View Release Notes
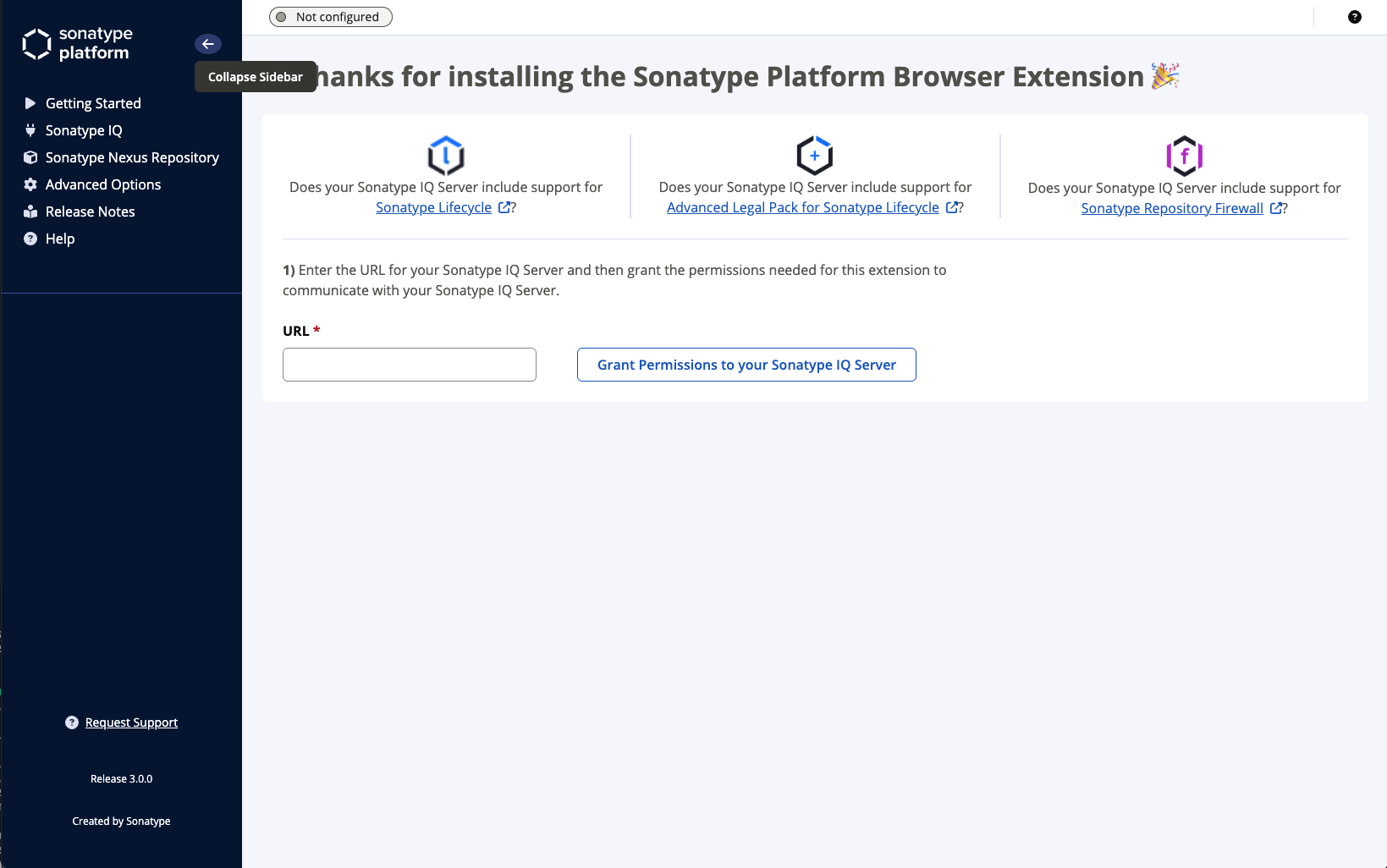Viewport: 1387px width, 868px height. click(x=91, y=212)
